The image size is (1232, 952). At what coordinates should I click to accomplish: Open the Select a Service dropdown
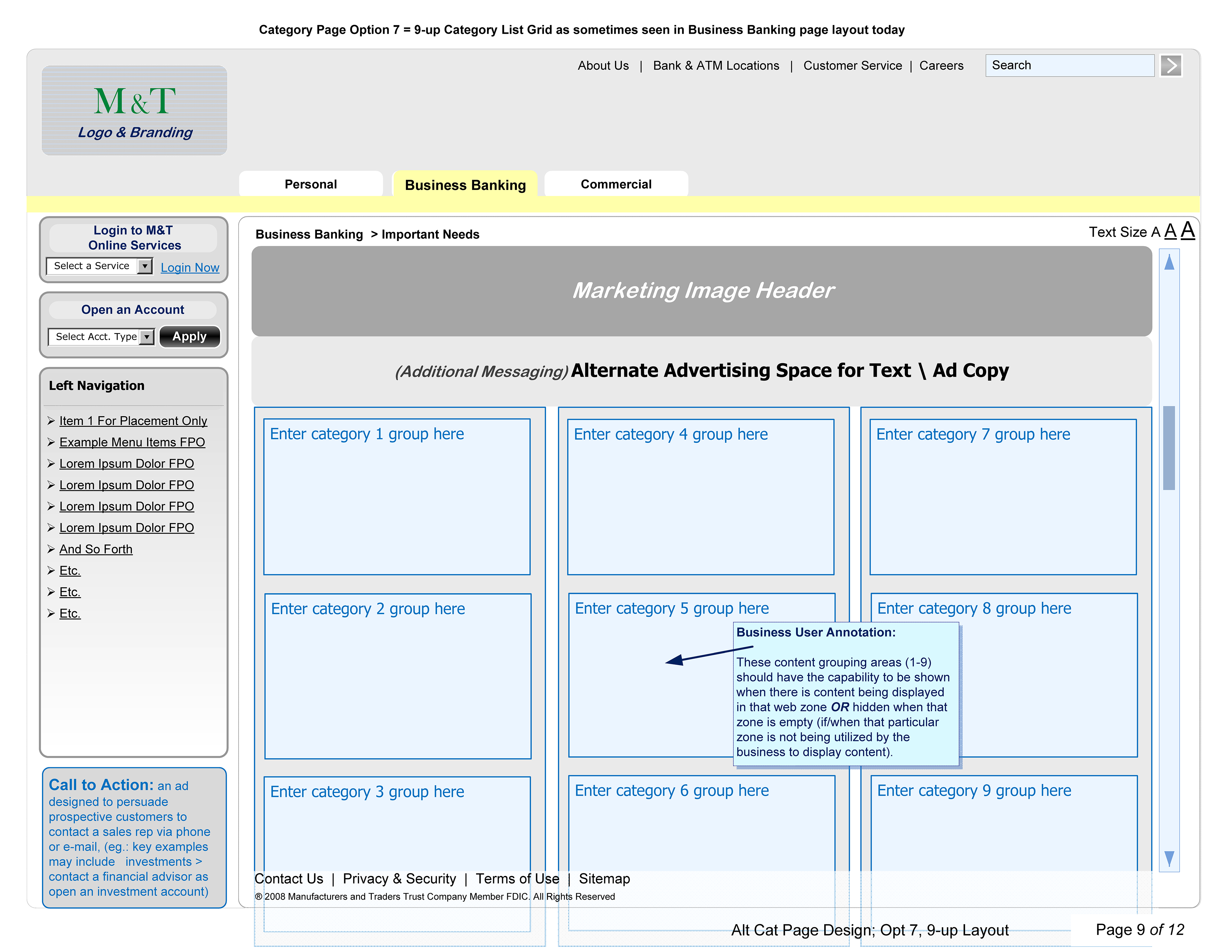tap(145, 266)
